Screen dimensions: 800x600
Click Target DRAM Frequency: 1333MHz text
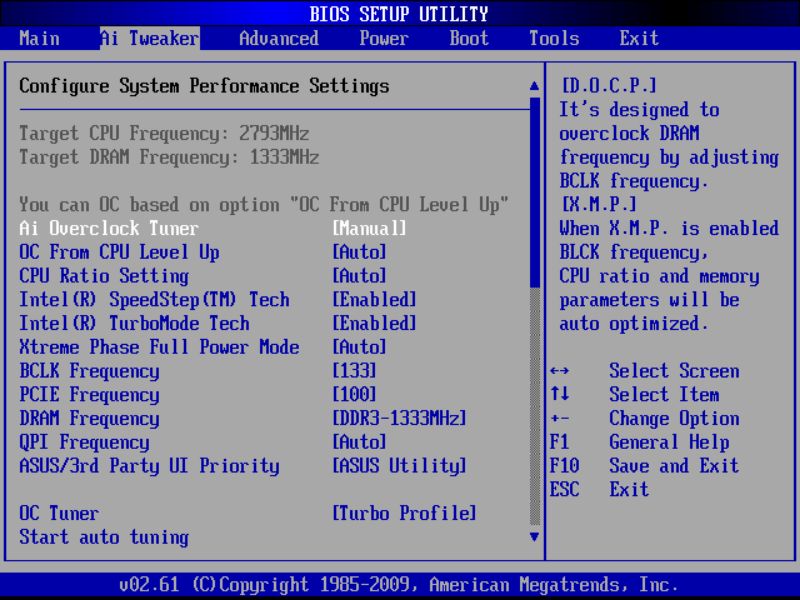tap(169, 157)
